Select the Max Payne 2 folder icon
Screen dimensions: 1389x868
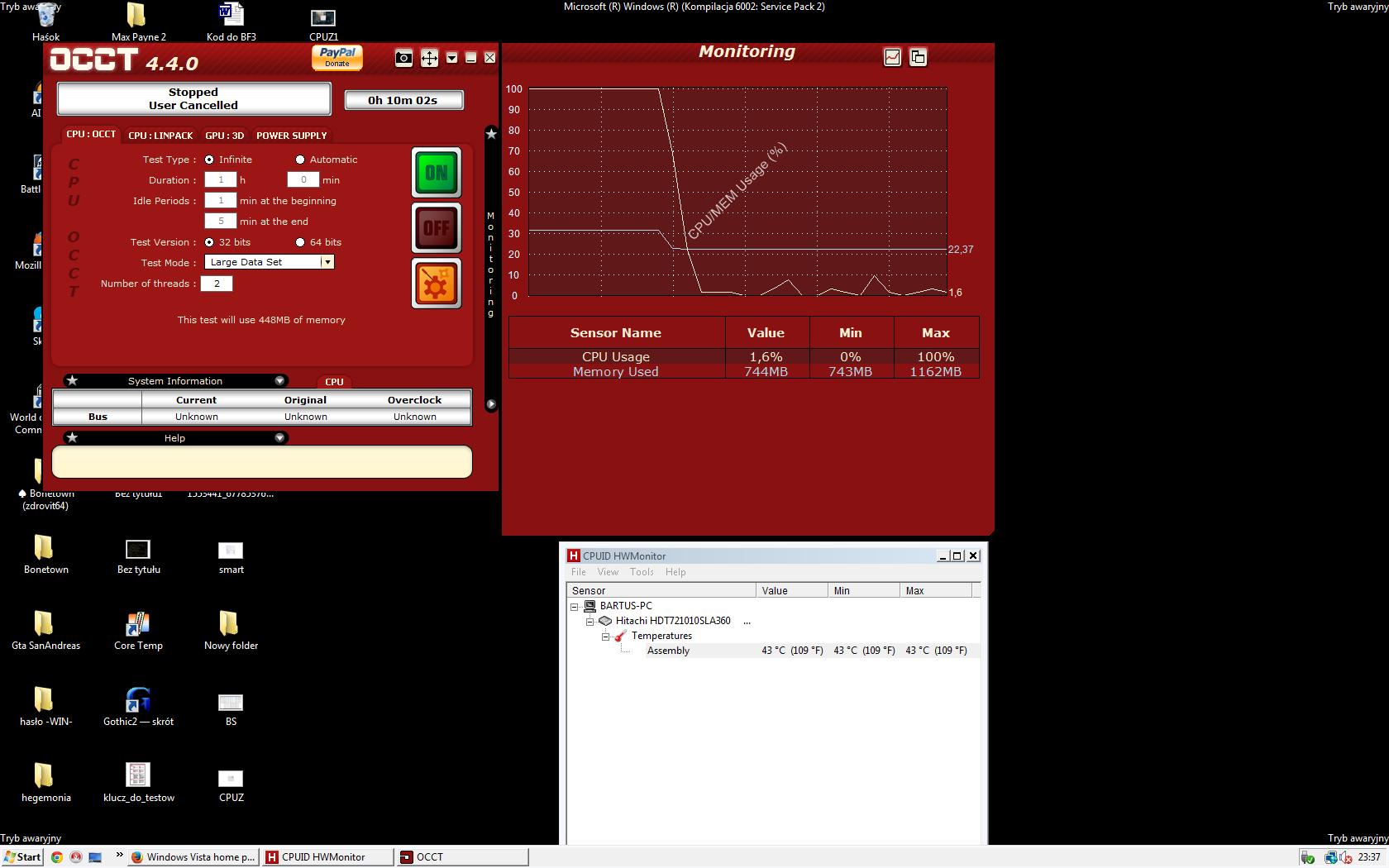[x=139, y=22]
